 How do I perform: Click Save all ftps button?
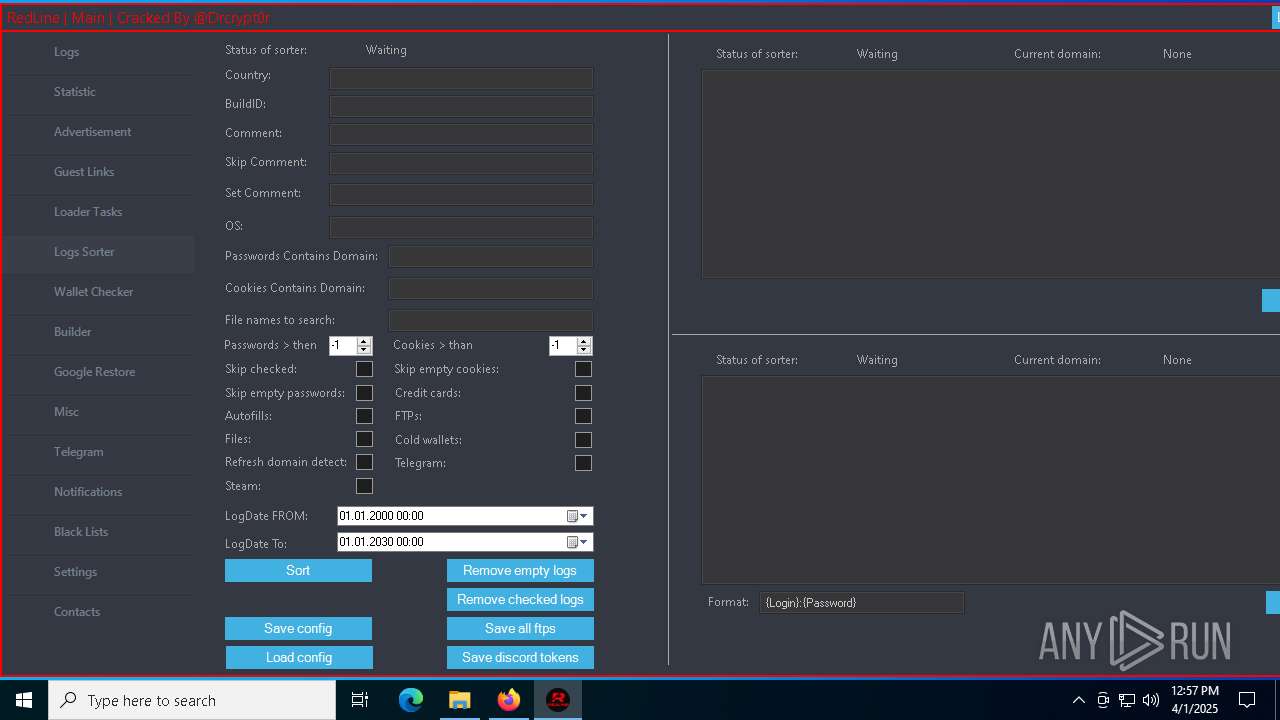pos(520,628)
